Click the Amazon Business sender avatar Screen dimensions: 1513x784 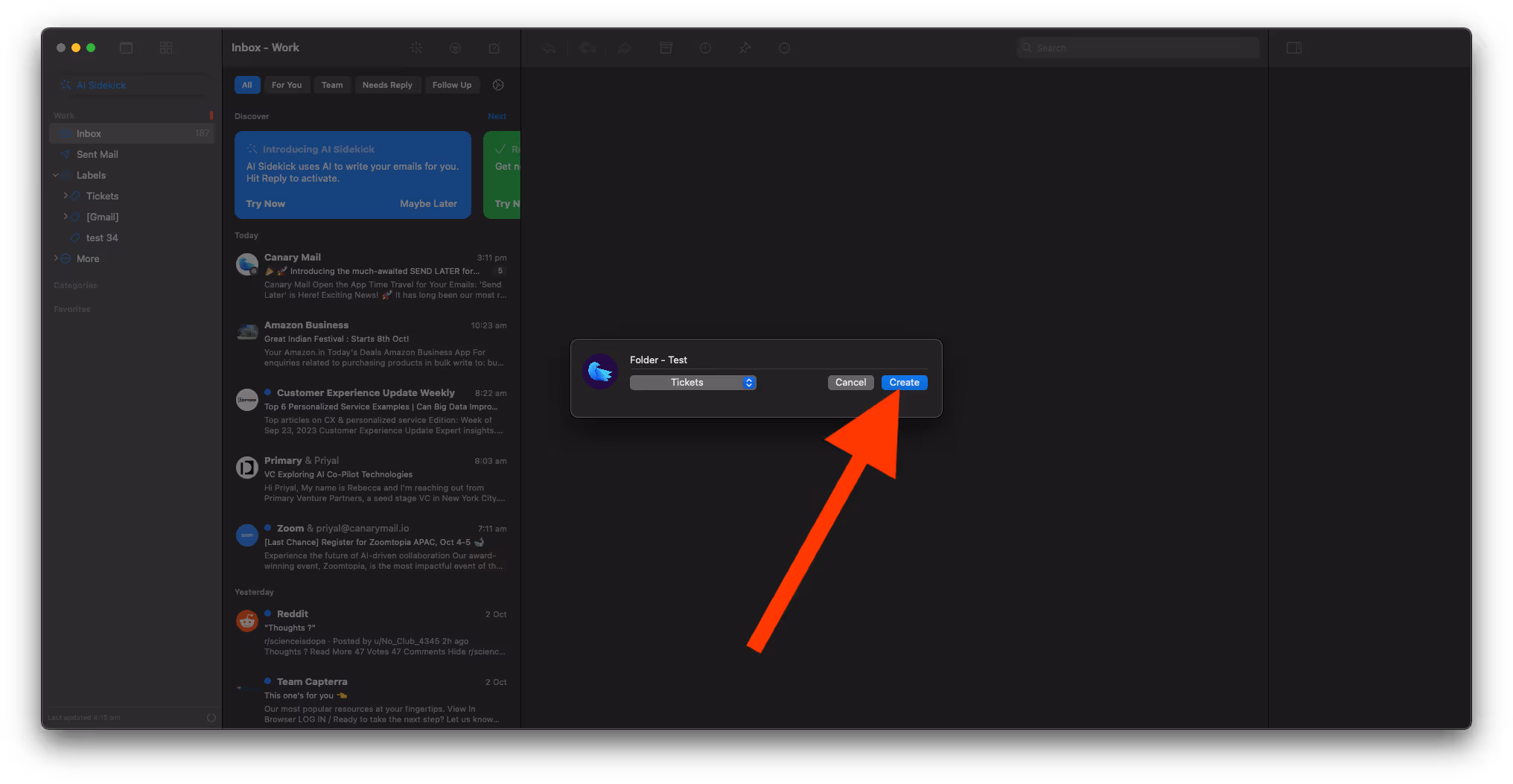tap(247, 332)
